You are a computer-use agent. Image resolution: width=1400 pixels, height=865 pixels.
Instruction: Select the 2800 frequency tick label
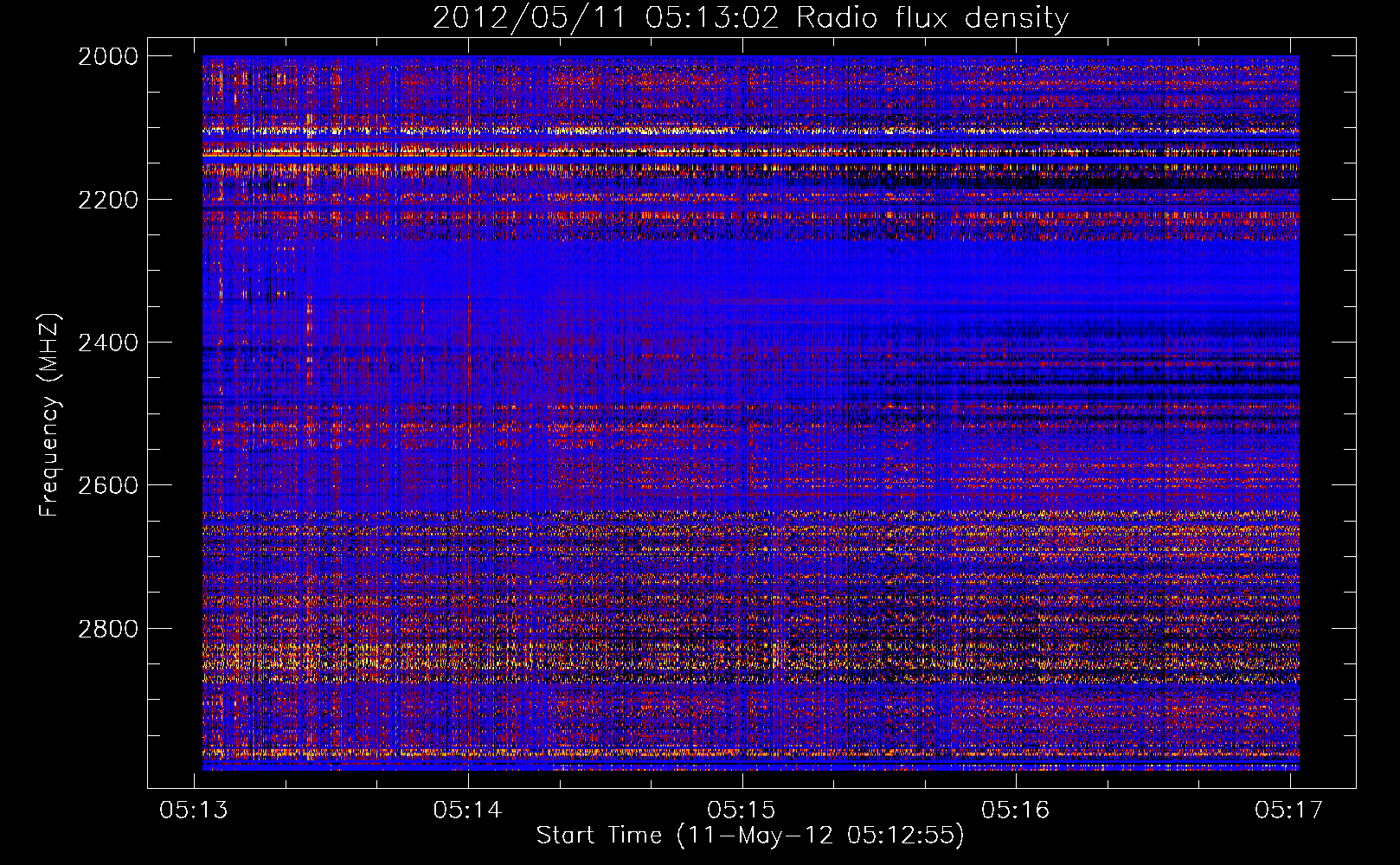click(x=108, y=629)
